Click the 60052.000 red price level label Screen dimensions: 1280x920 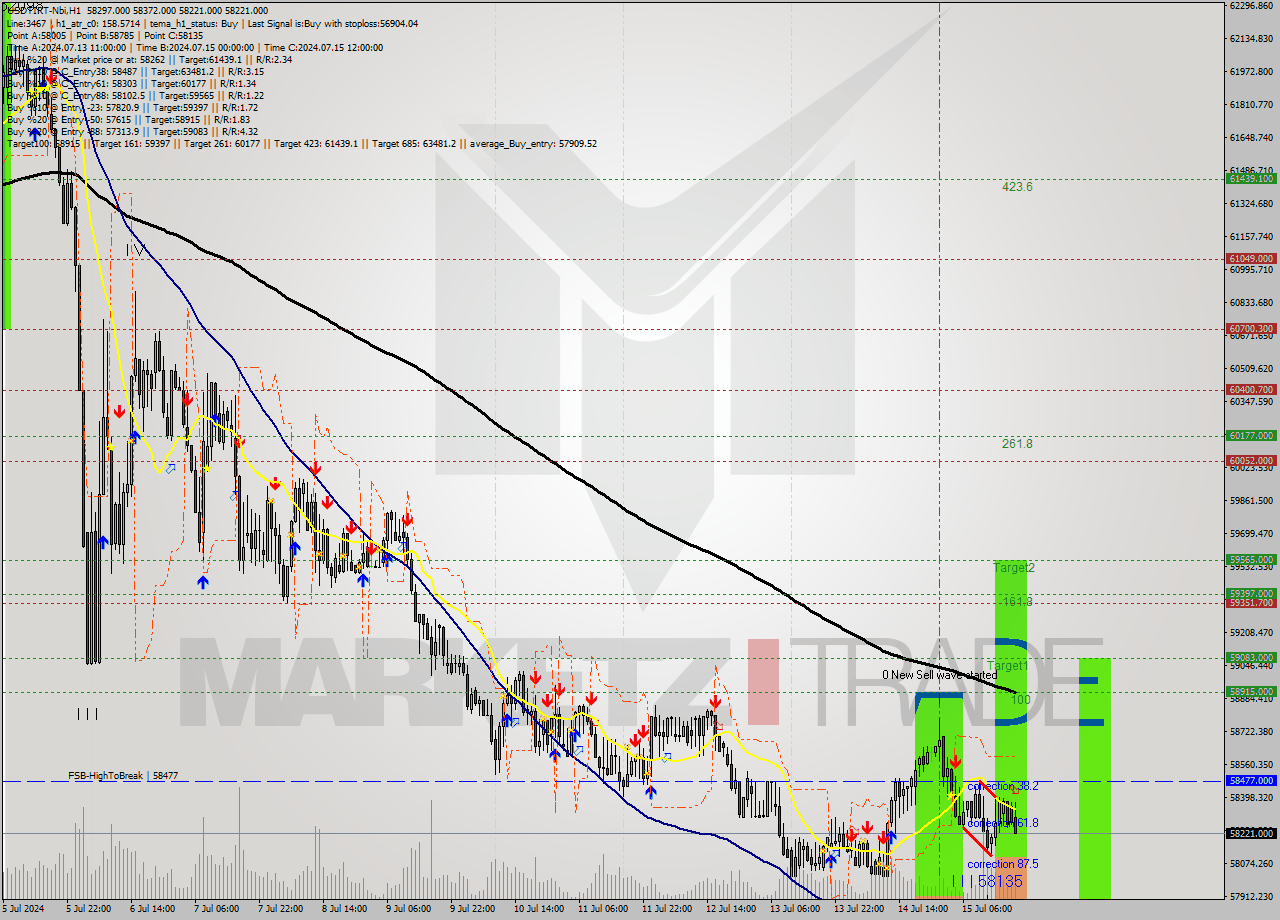pos(1250,460)
